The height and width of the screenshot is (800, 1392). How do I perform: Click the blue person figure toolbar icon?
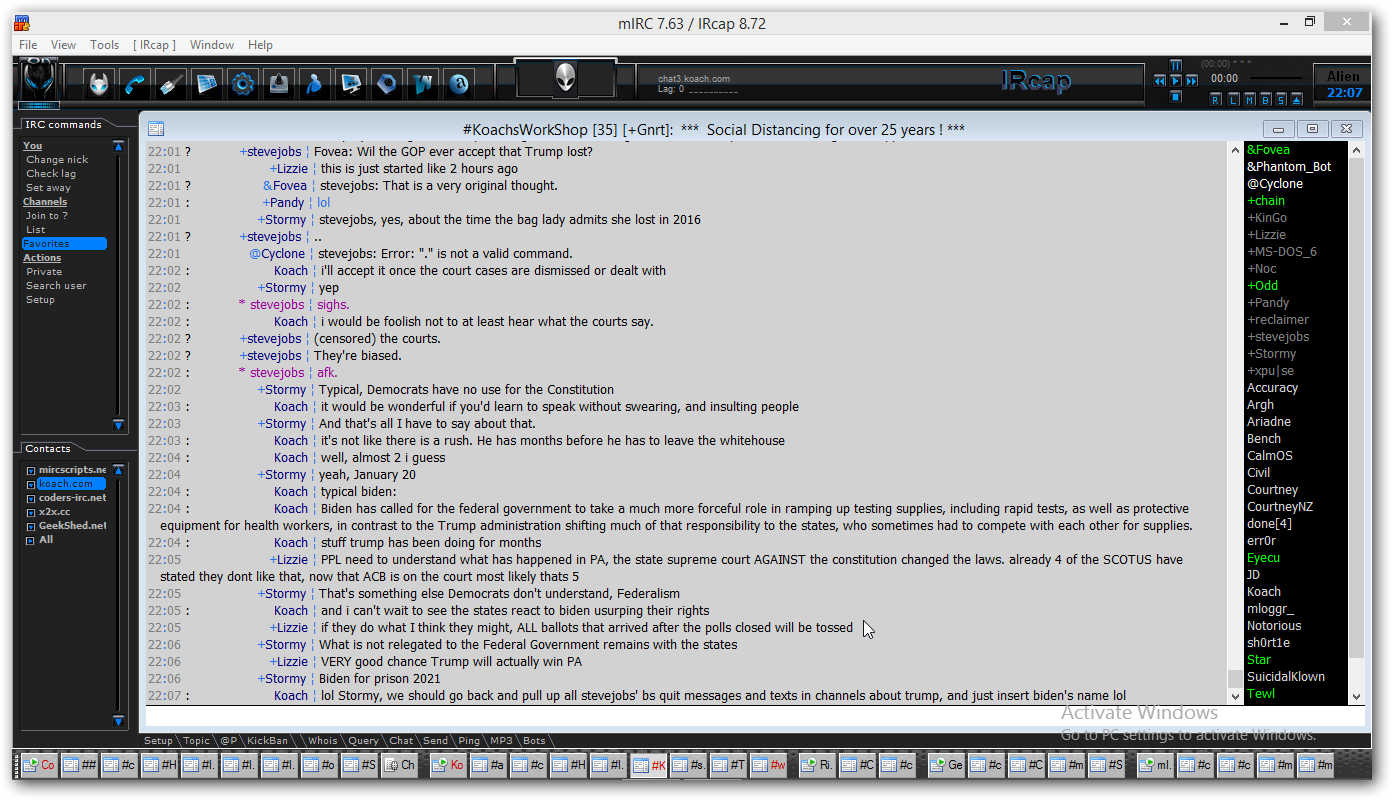315,84
